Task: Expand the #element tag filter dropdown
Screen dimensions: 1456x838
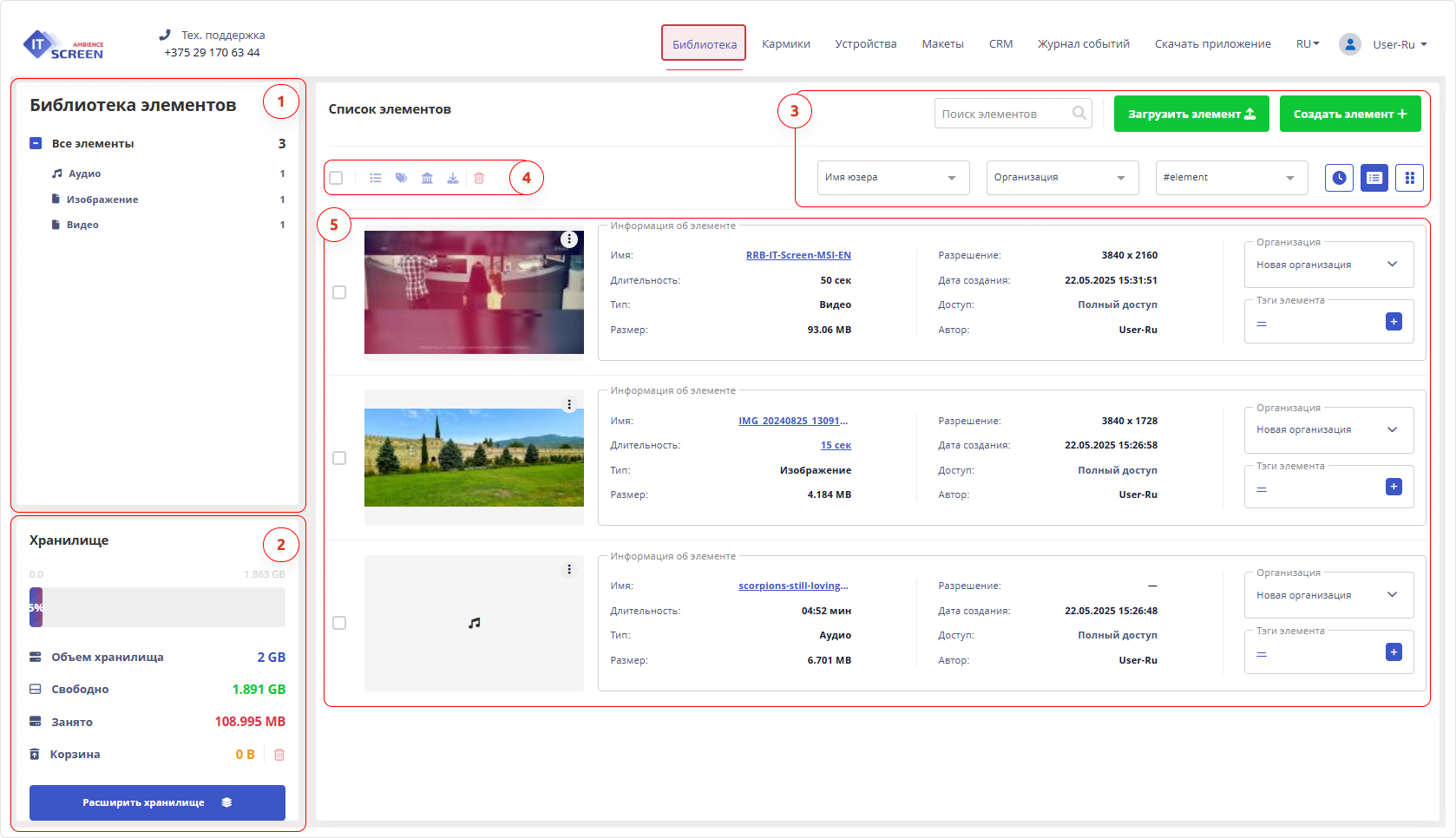Action: [1230, 178]
